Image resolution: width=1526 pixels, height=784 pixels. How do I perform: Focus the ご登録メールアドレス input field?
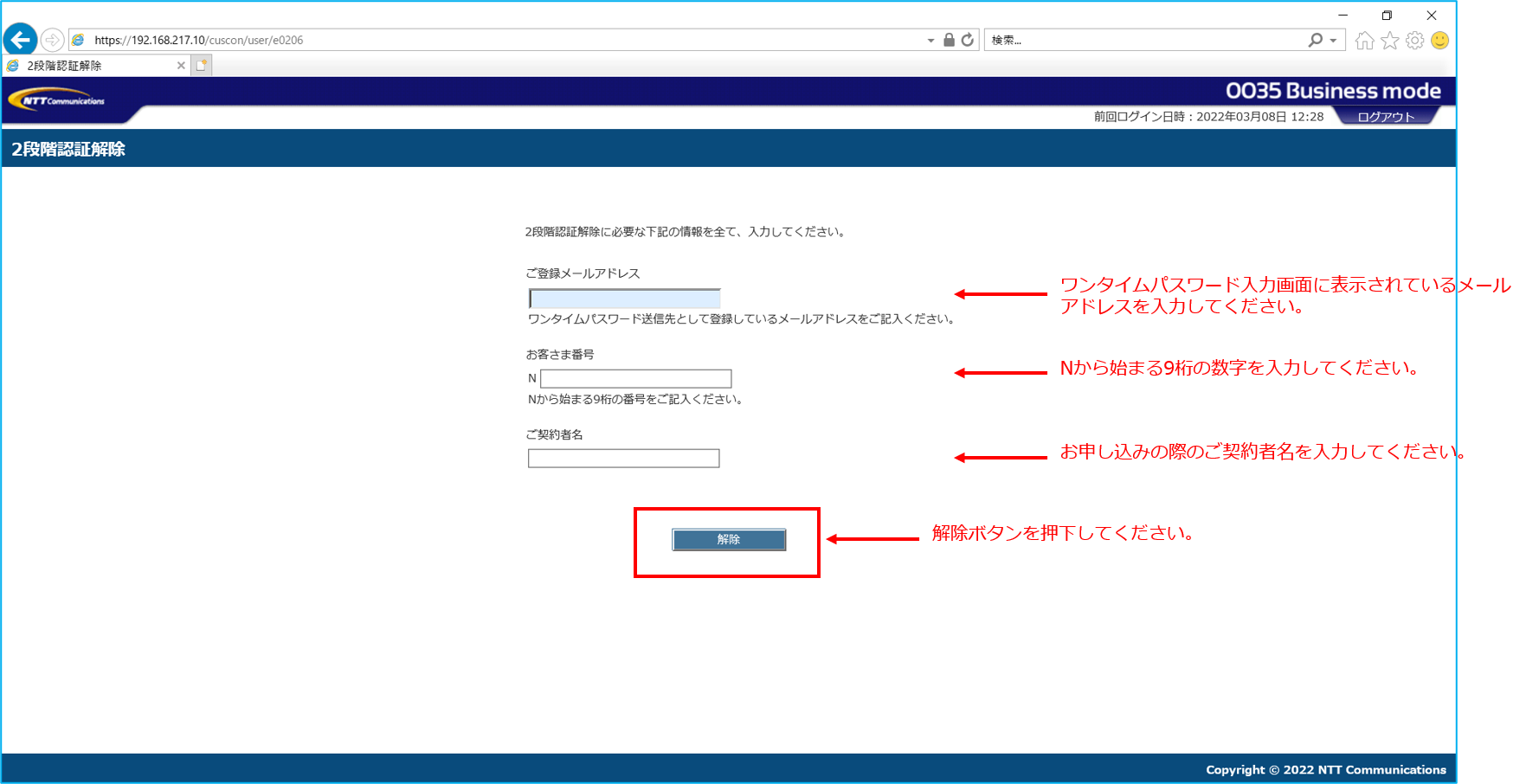(x=624, y=299)
